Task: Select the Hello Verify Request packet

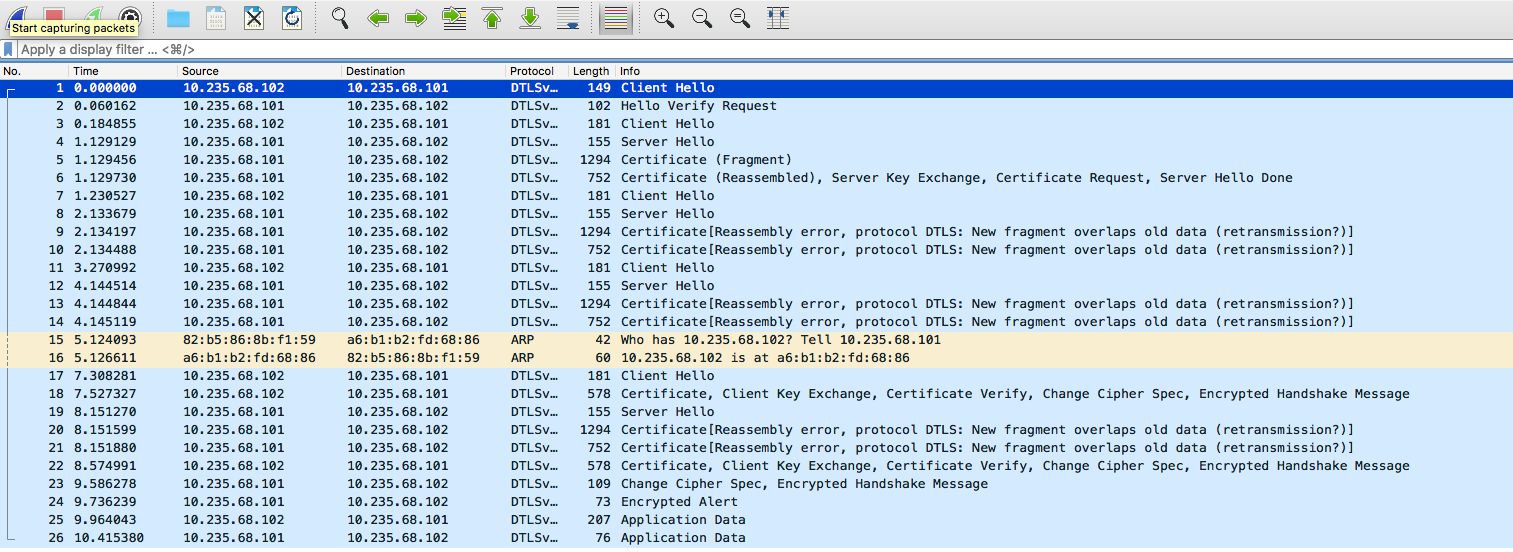Action: [x=756, y=106]
